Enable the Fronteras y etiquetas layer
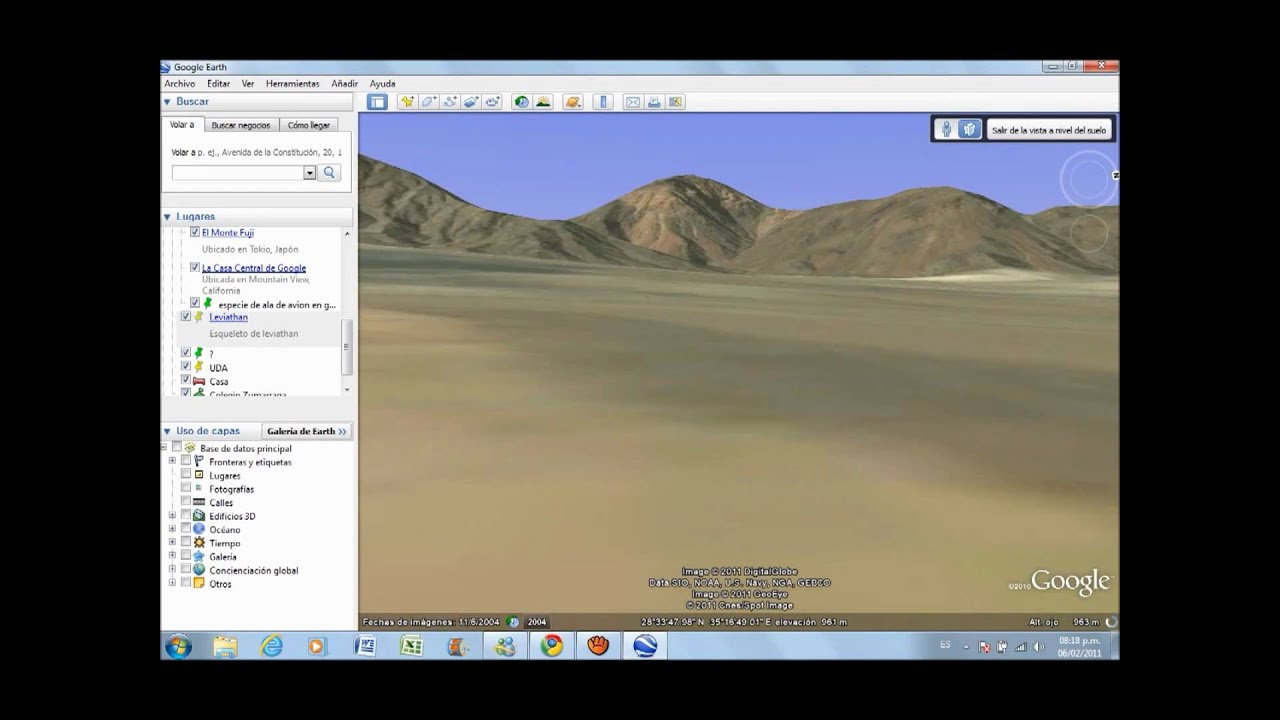The image size is (1280, 720). (186, 461)
